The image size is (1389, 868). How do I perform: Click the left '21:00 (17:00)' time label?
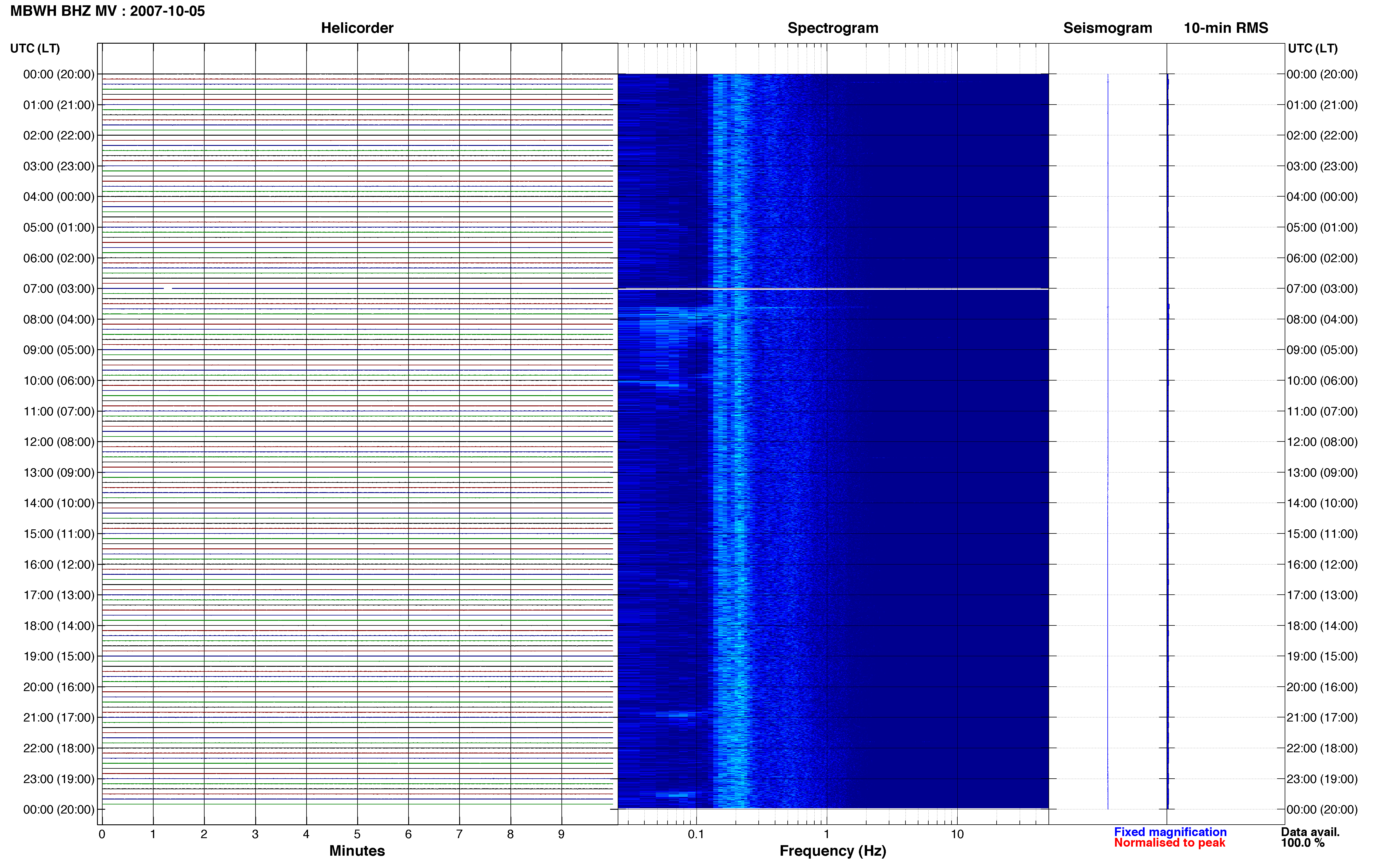point(59,718)
